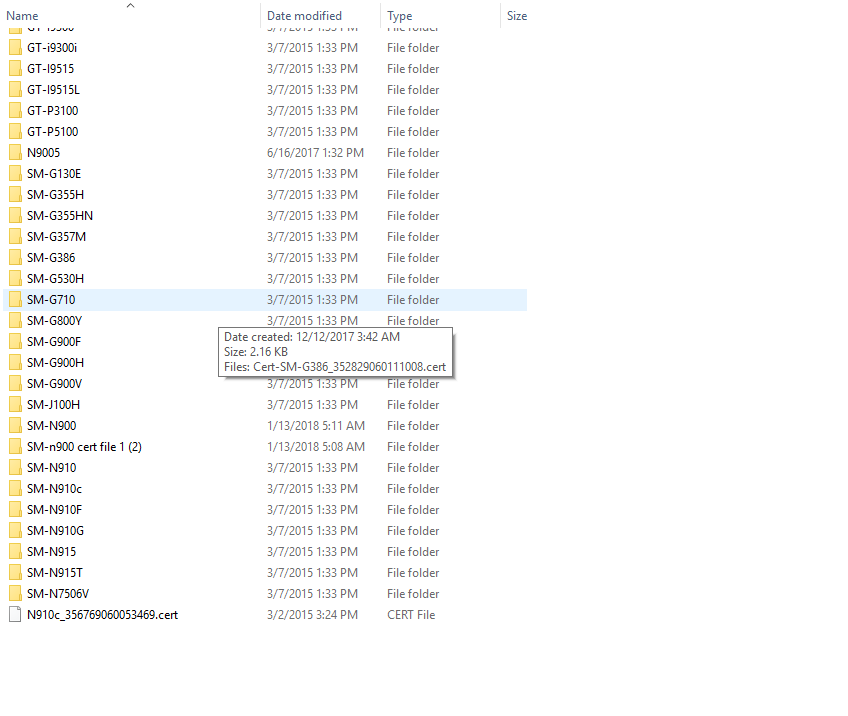Screen dimensions: 848x716
Task: Click the 6/16/2017 1:32 PM date cell
Action: 315,153
